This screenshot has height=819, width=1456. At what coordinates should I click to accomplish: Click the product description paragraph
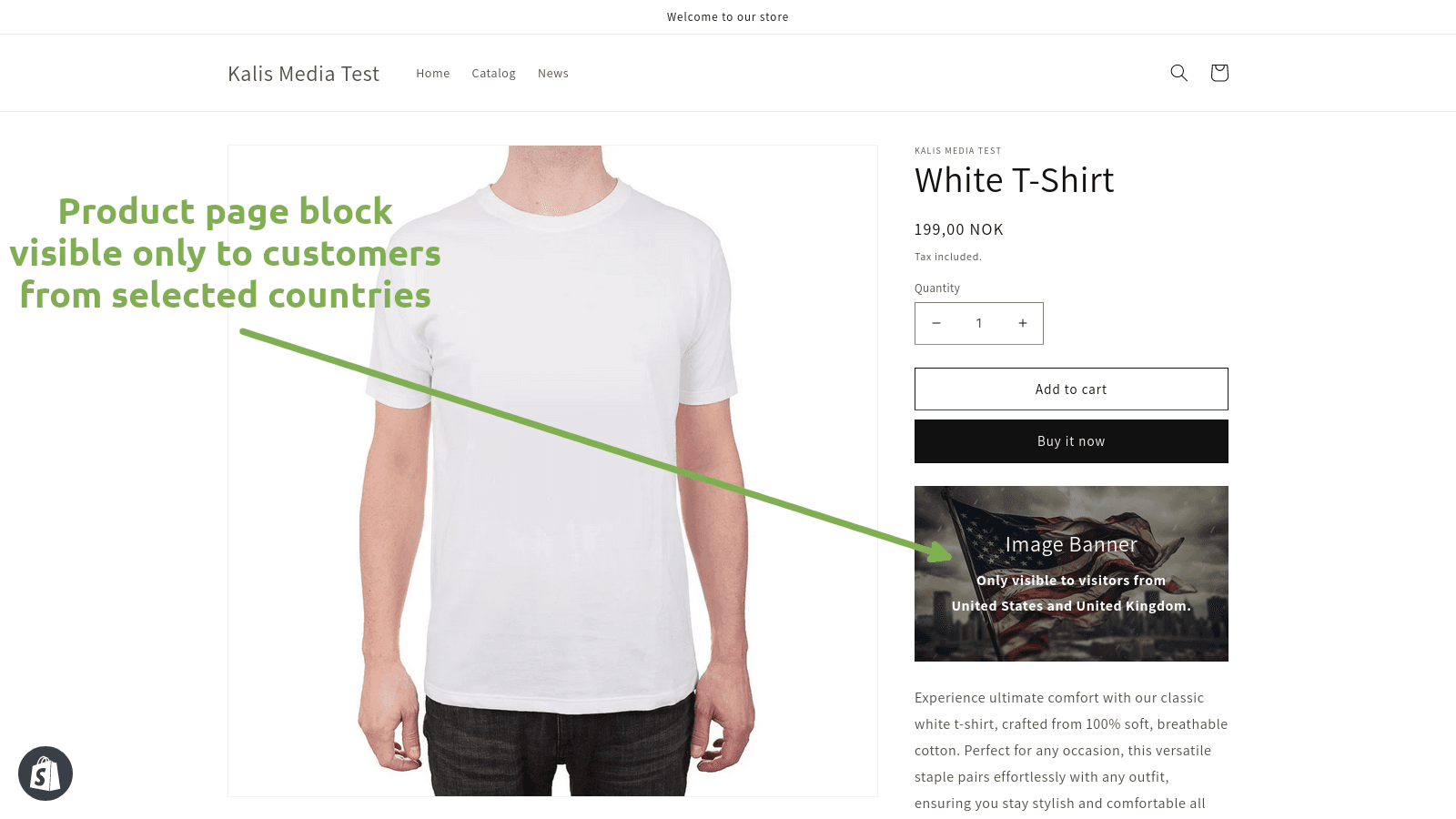[x=1071, y=751]
